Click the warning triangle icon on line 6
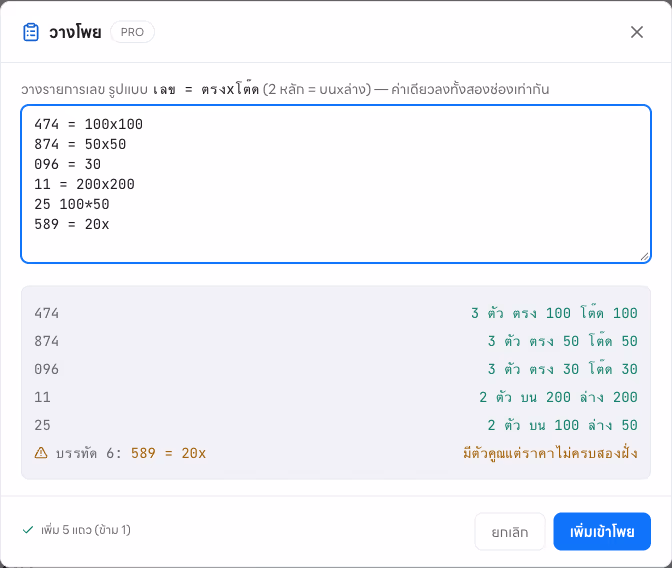The height and width of the screenshot is (568, 672). (x=41, y=453)
